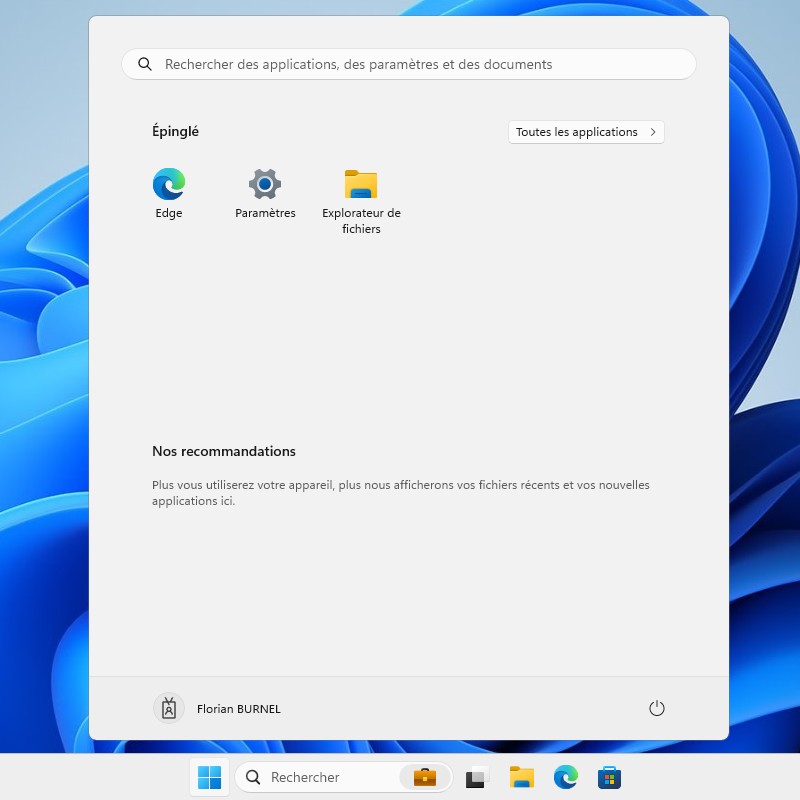Image resolution: width=800 pixels, height=800 pixels.
Task: Open the Microsoft Store from the taskbar
Action: (608, 777)
